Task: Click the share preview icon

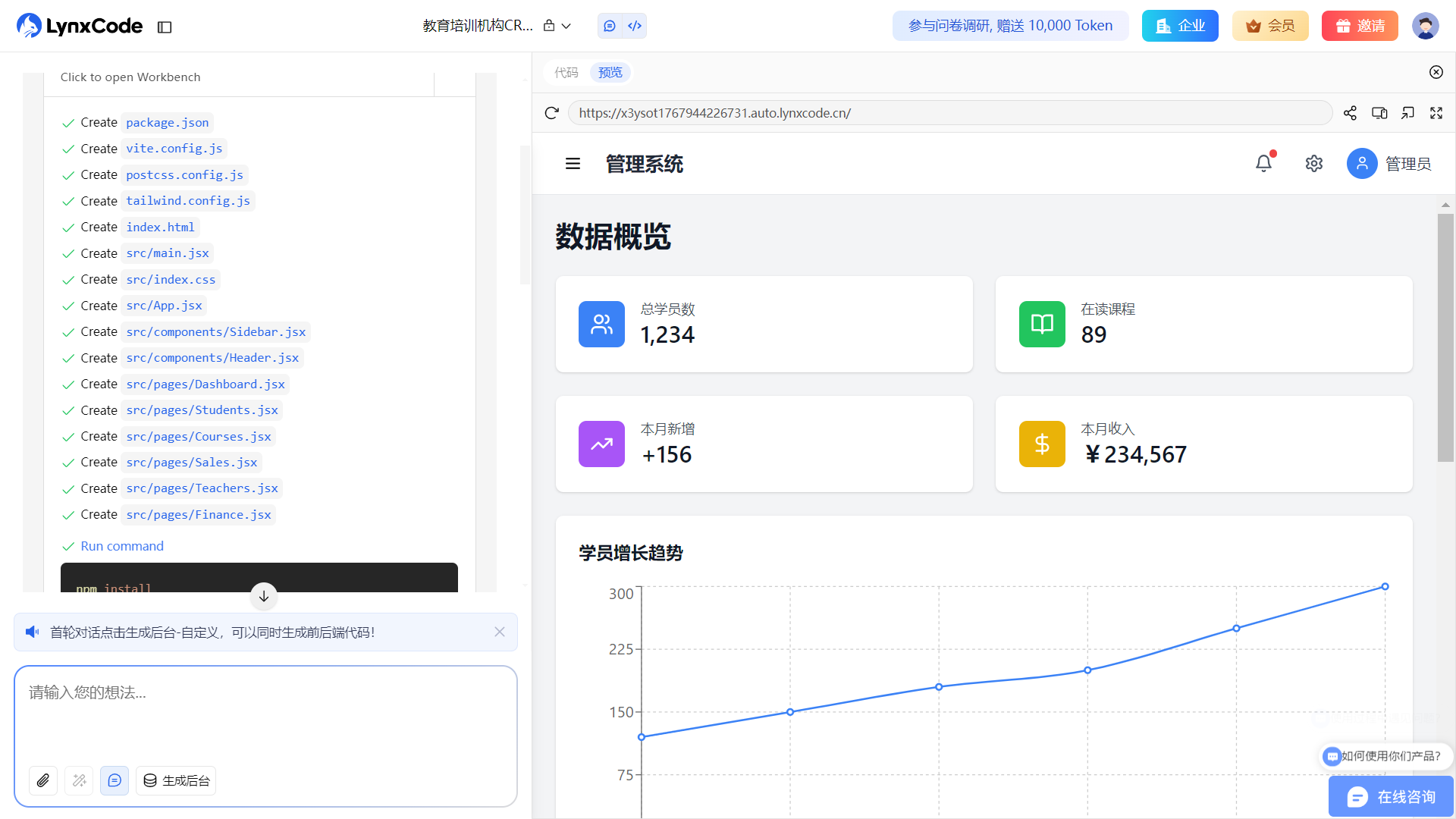Action: pyautogui.click(x=1350, y=113)
